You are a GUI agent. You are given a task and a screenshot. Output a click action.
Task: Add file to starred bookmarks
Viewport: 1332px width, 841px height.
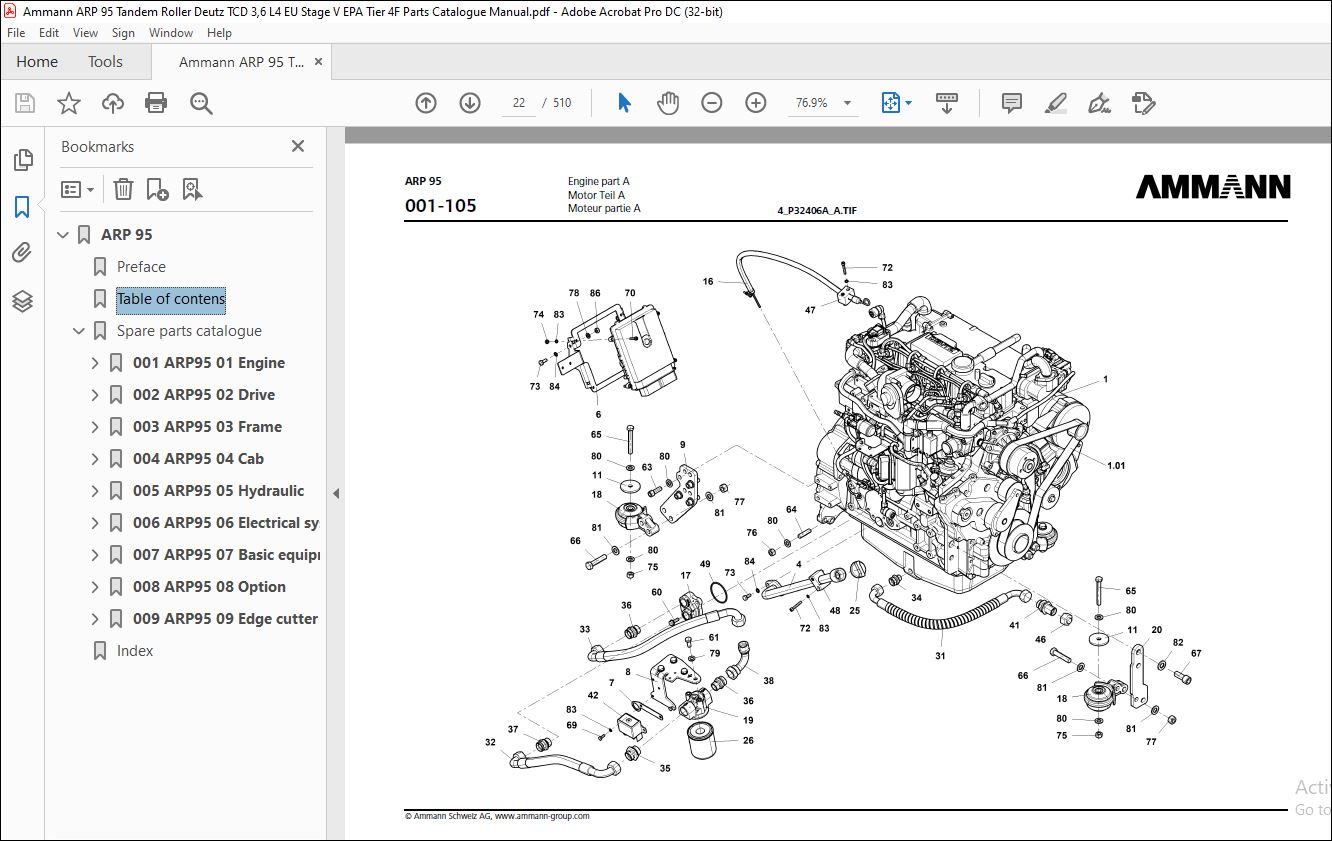68,103
